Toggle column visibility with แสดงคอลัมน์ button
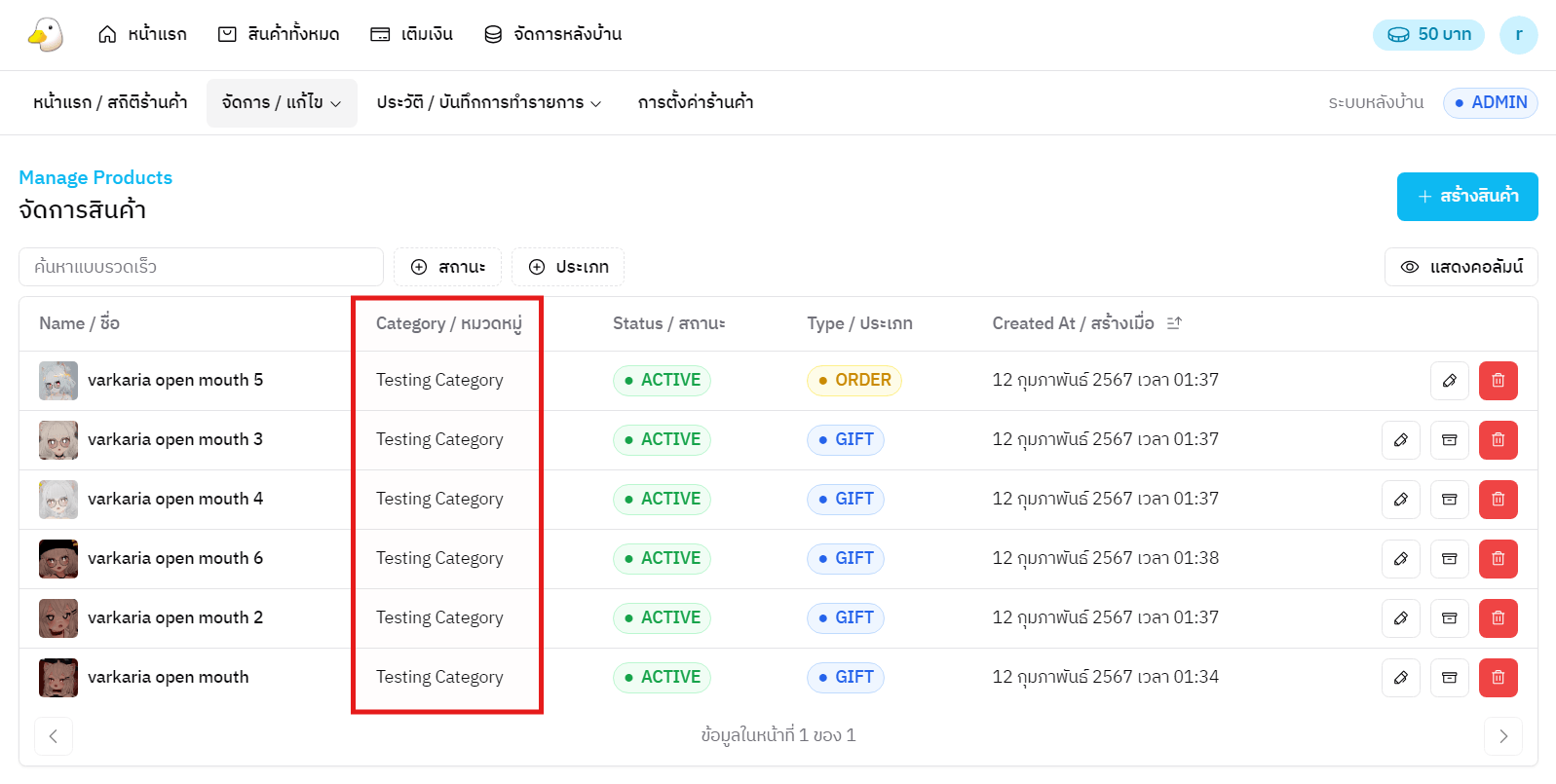Viewport: 1556px width, 784px height. (1461, 267)
